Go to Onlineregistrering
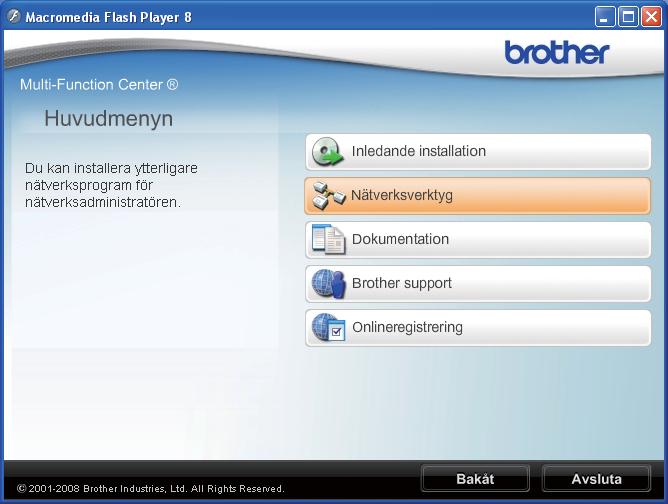Screen dimensions: 668x504 point(478,328)
